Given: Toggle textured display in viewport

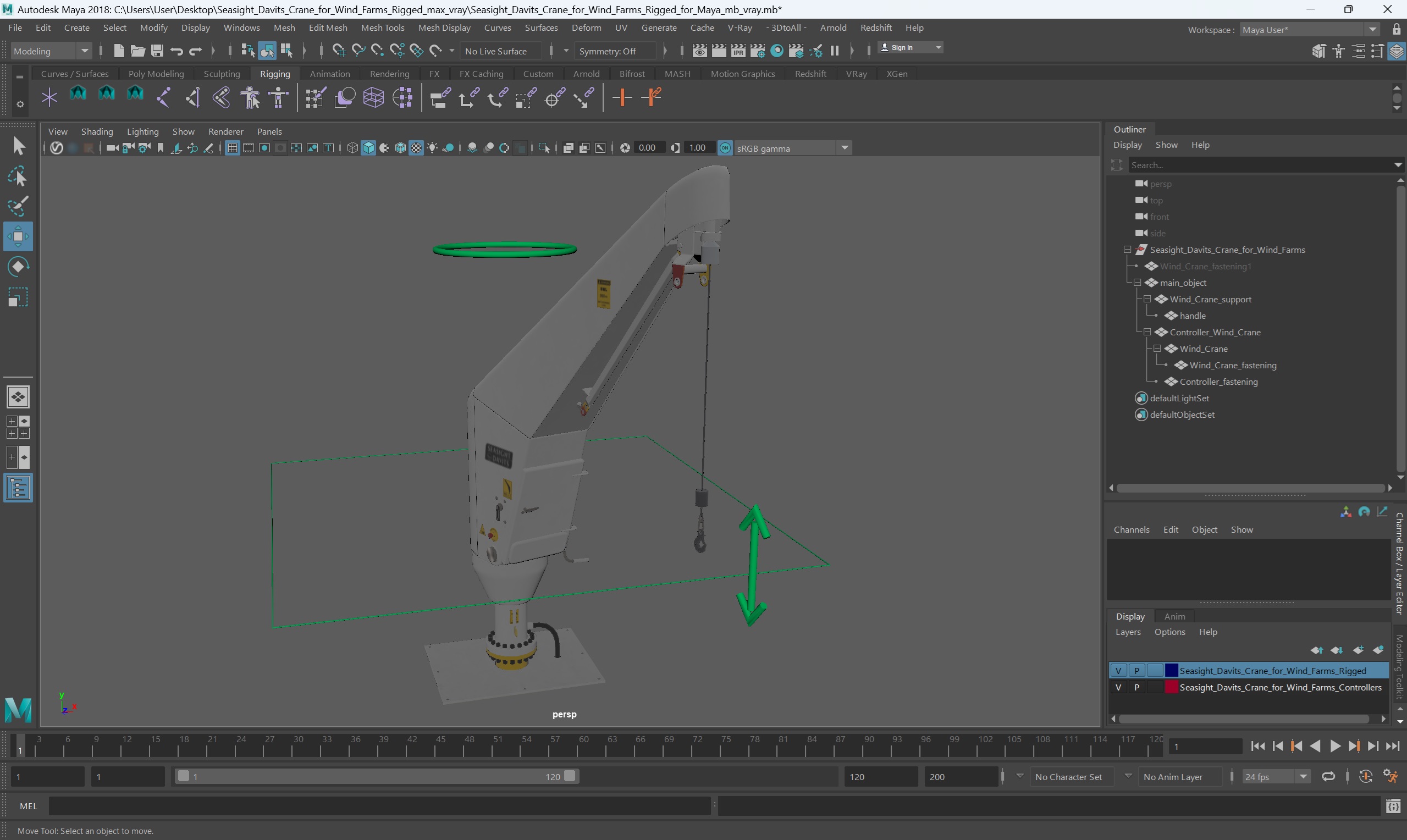Looking at the screenshot, I should 417,148.
